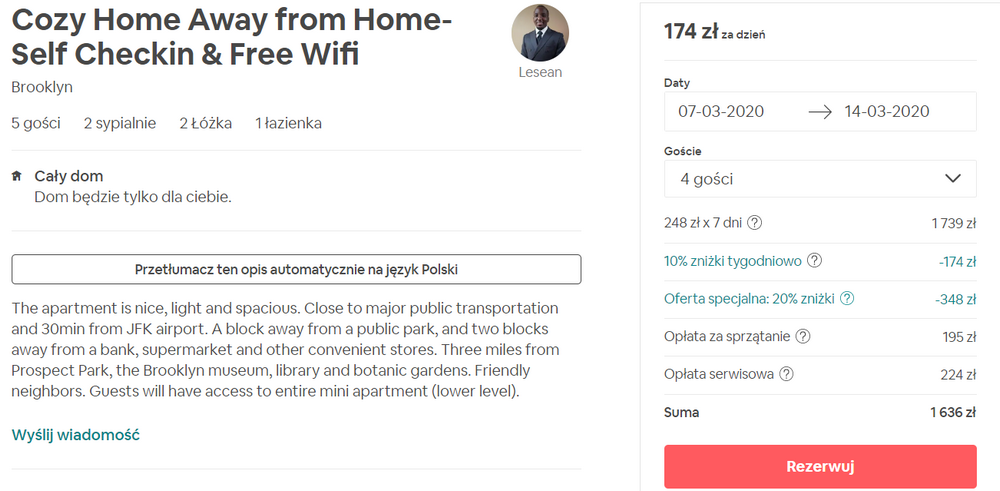The width and height of the screenshot is (1000, 491).
Task: Select the check-out date 14-03-2020 field
Action: (x=887, y=112)
